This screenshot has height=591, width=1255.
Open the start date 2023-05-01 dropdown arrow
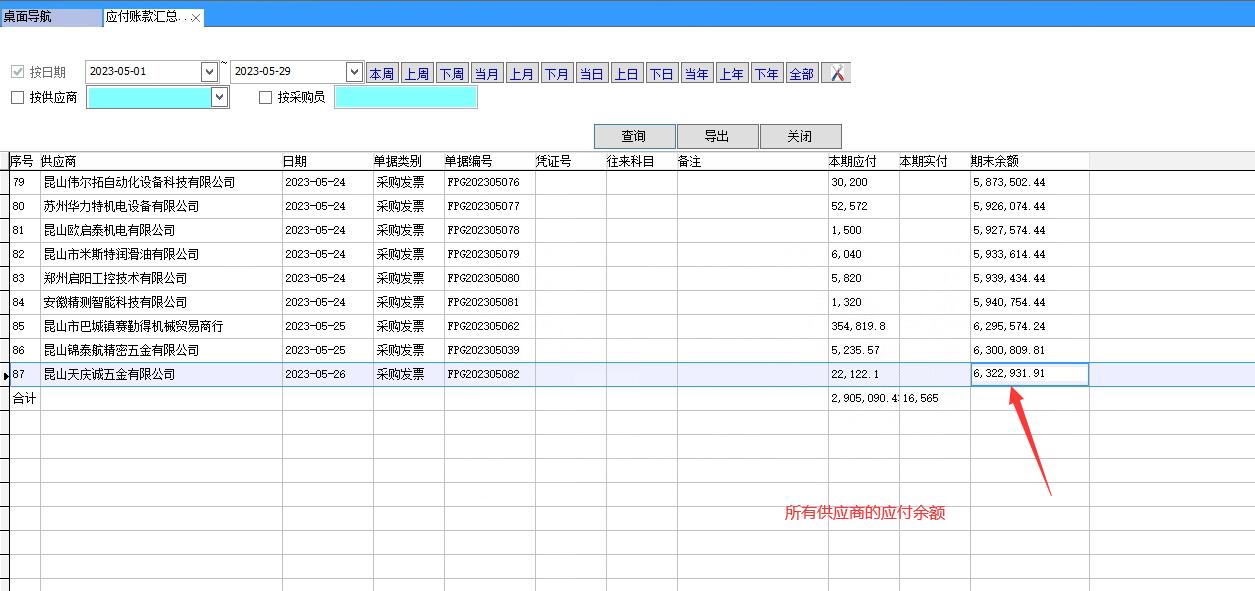(x=209, y=72)
